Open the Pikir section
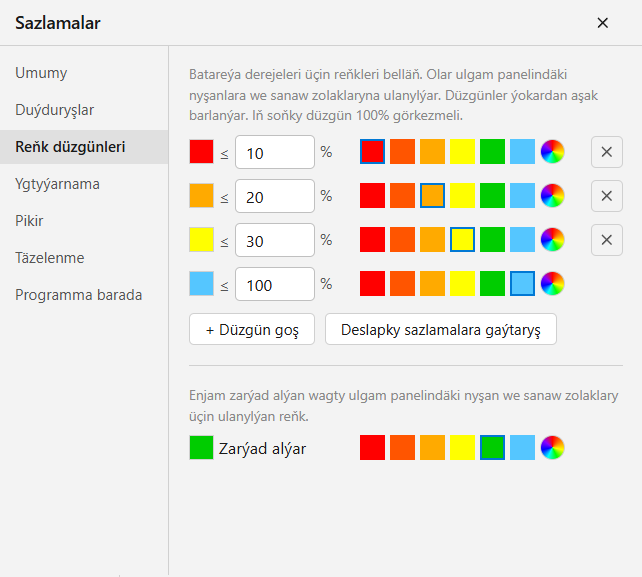 84,221
